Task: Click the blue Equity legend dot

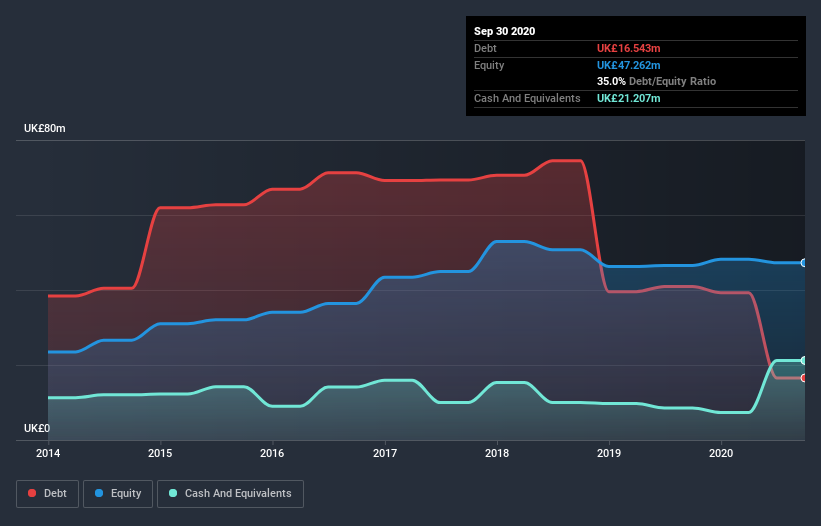Action: pyautogui.click(x=99, y=493)
